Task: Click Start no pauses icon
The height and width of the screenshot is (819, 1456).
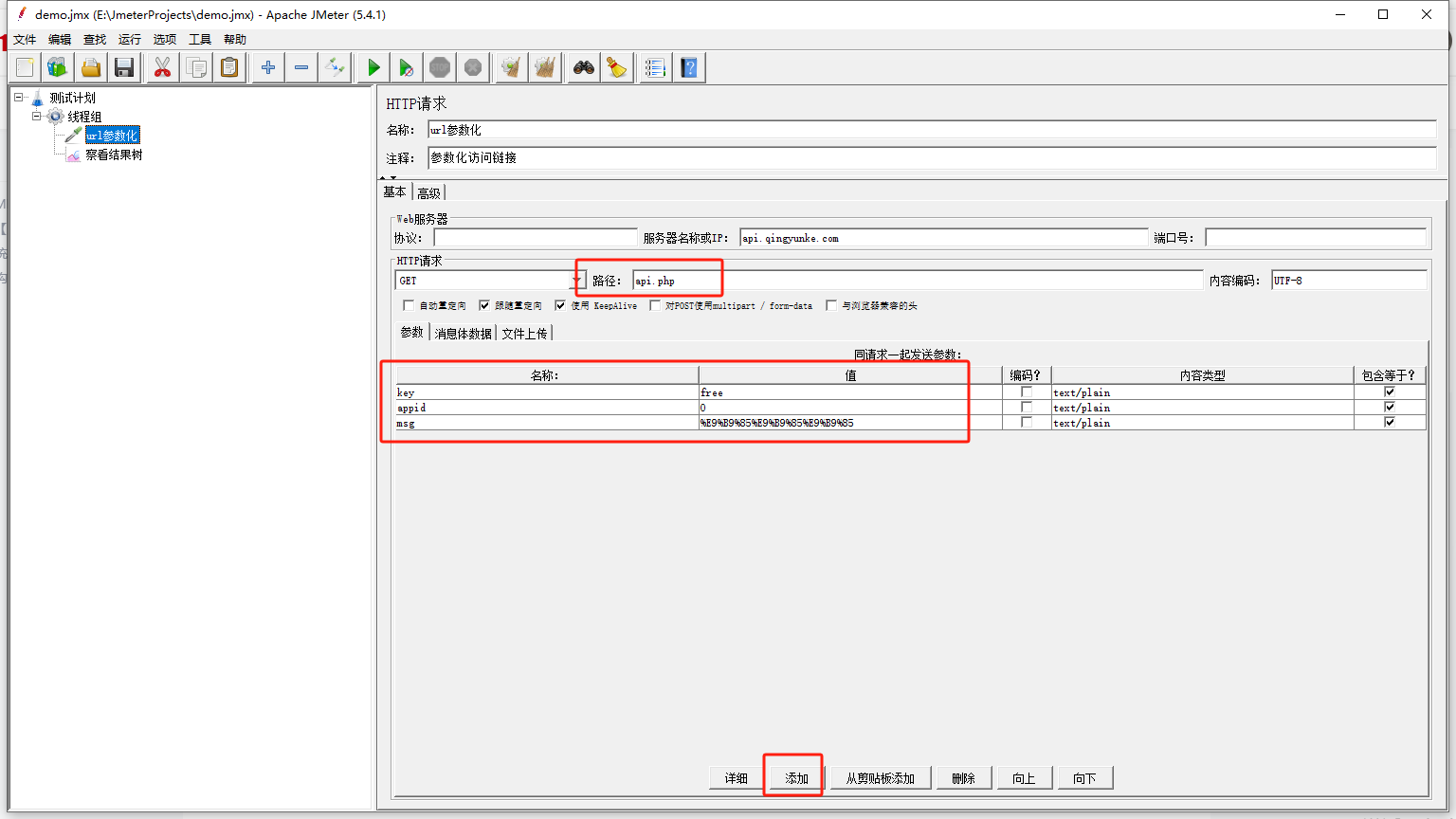Action: 406,67
